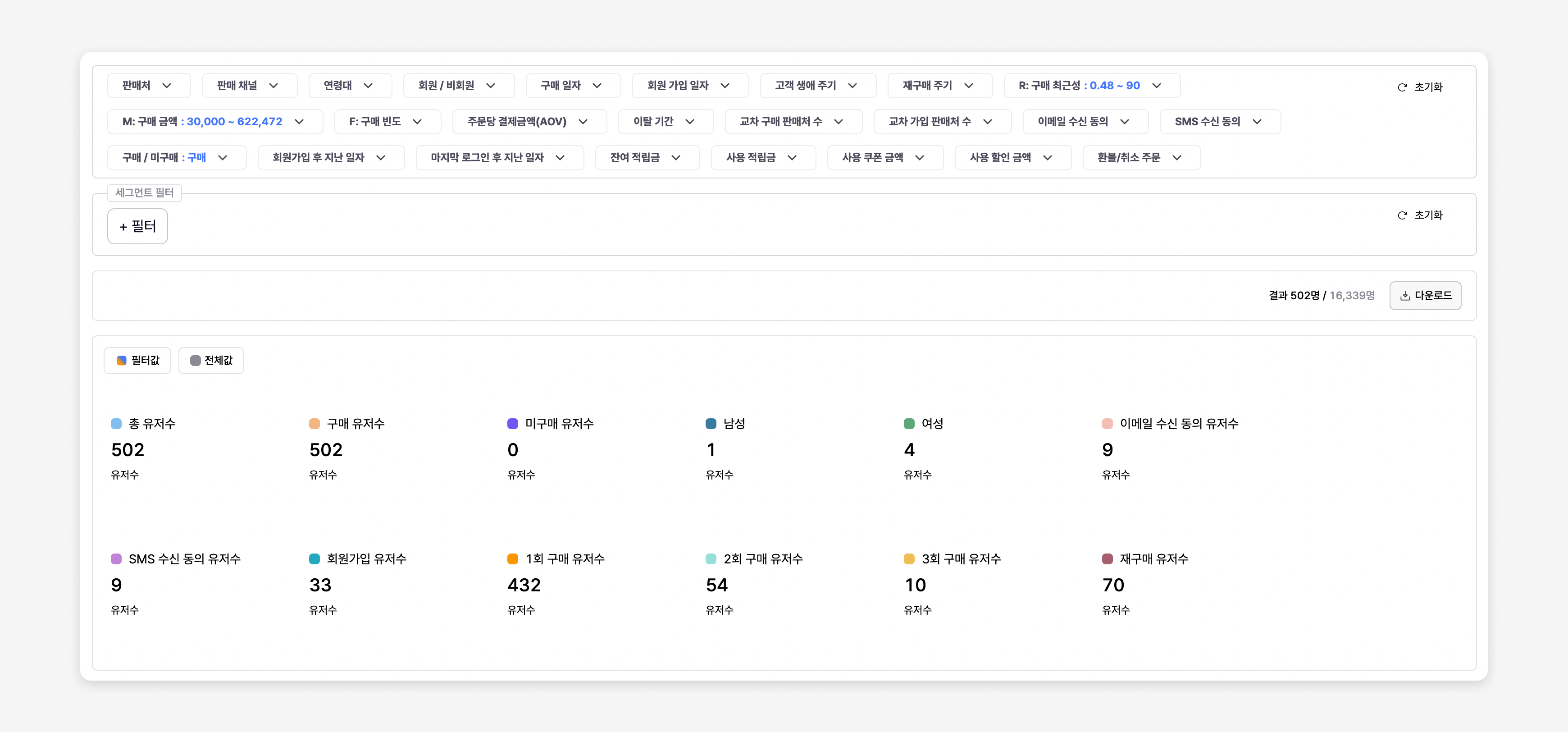Download the results with 다운로드
The image size is (1568, 732).
click(1425, 295)
